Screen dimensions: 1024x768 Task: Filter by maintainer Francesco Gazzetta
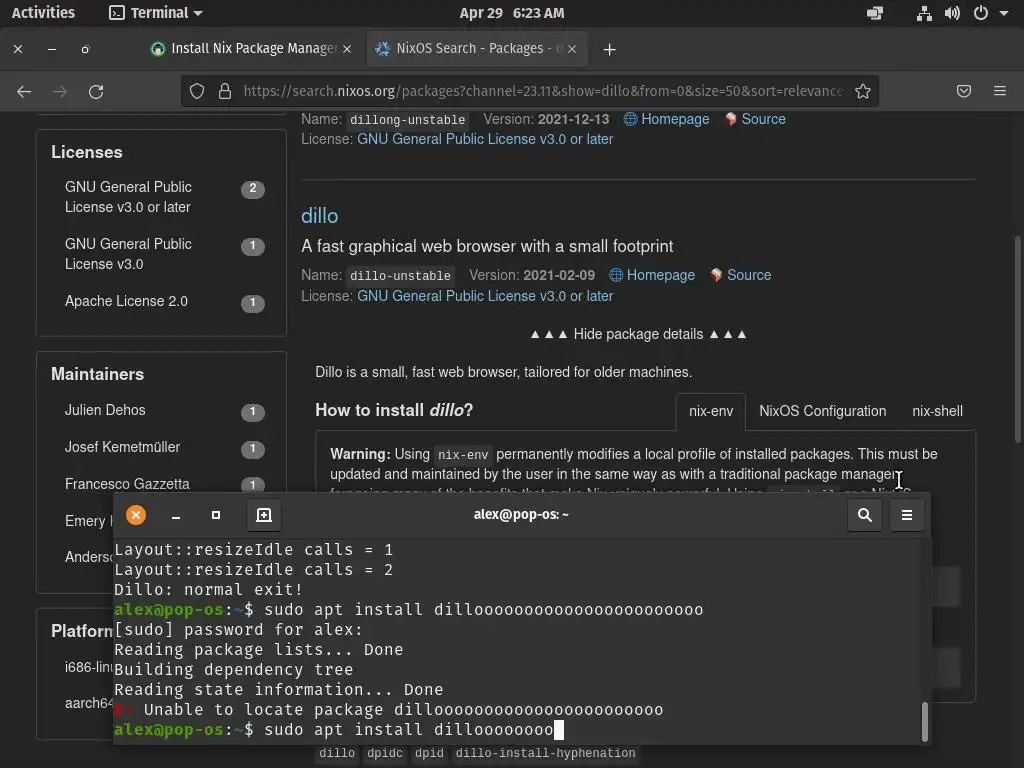(x=163, y=485)
